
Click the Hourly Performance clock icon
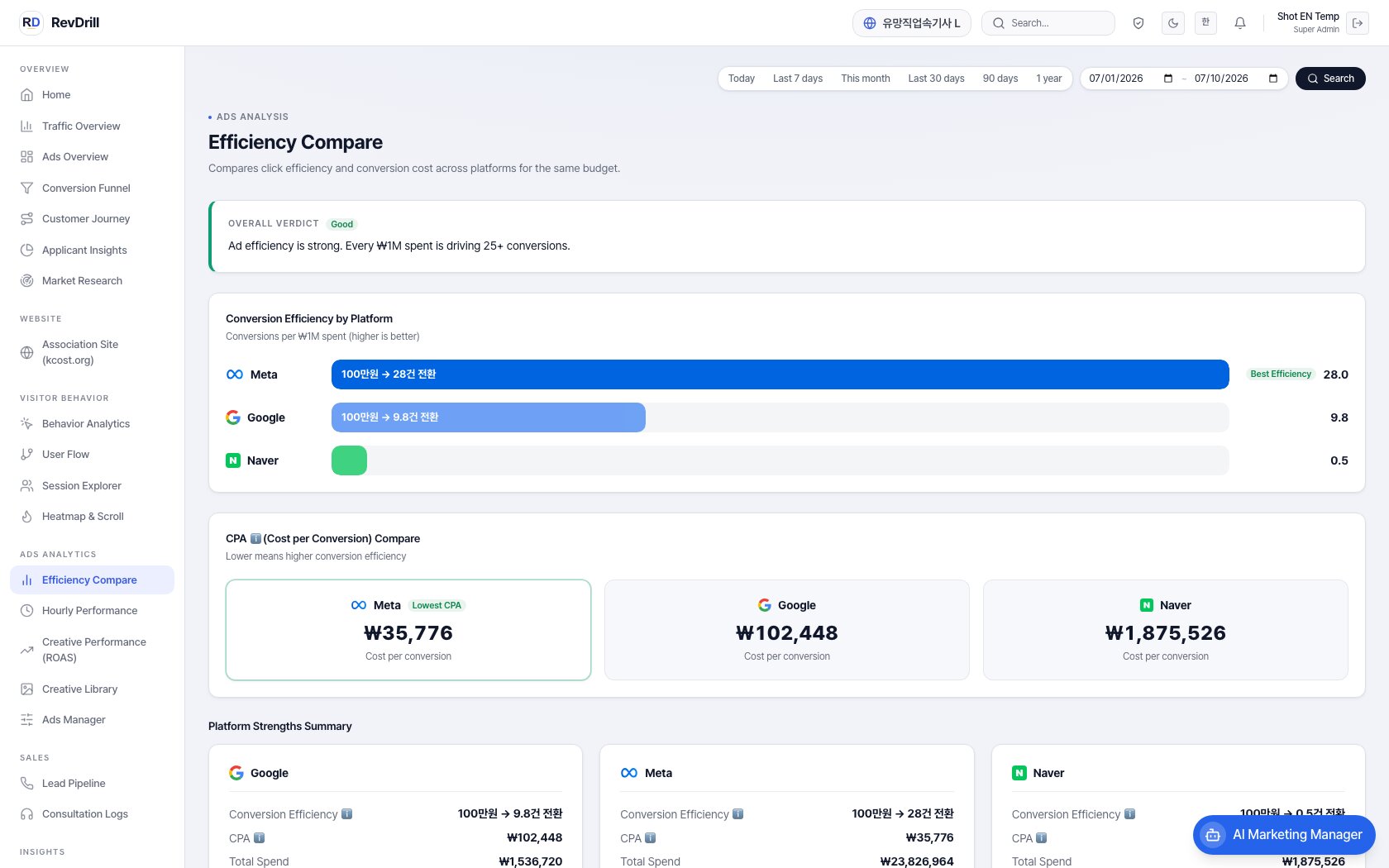click(27, 611)
